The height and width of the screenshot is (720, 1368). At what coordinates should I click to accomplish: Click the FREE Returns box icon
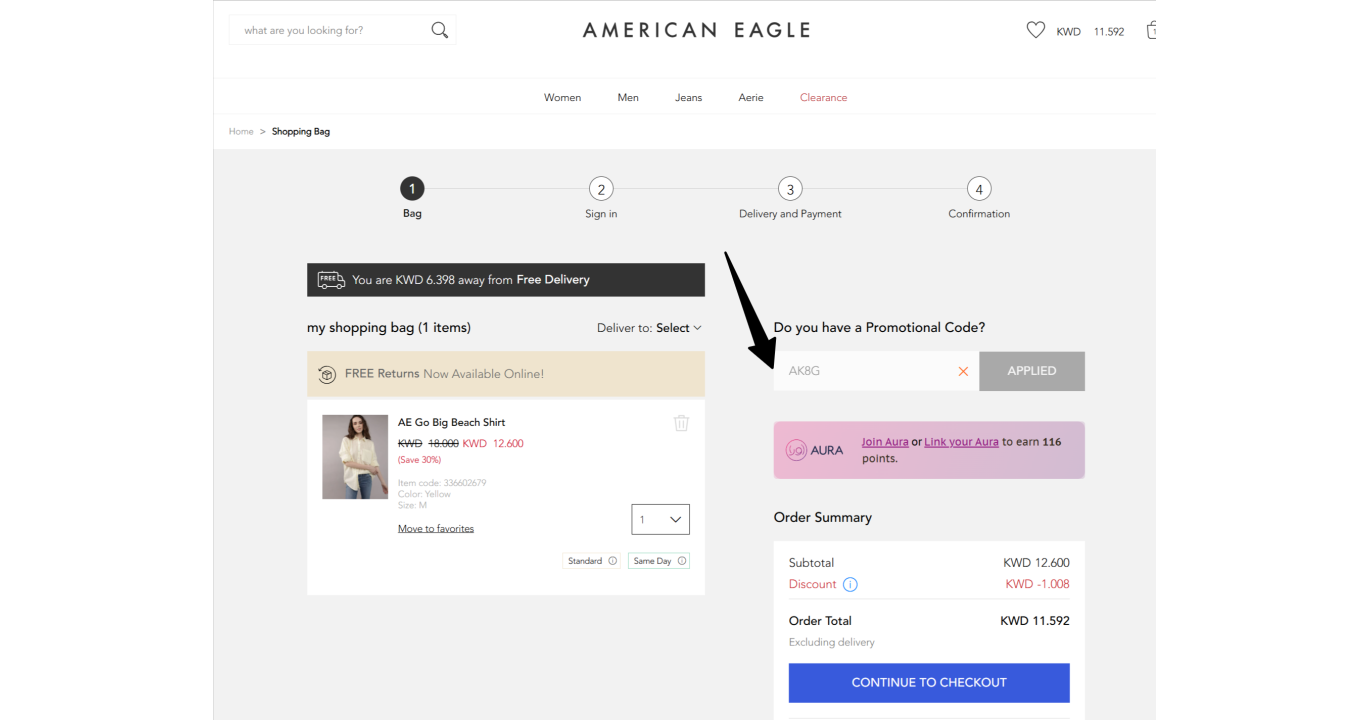click(x=327, y=374)
